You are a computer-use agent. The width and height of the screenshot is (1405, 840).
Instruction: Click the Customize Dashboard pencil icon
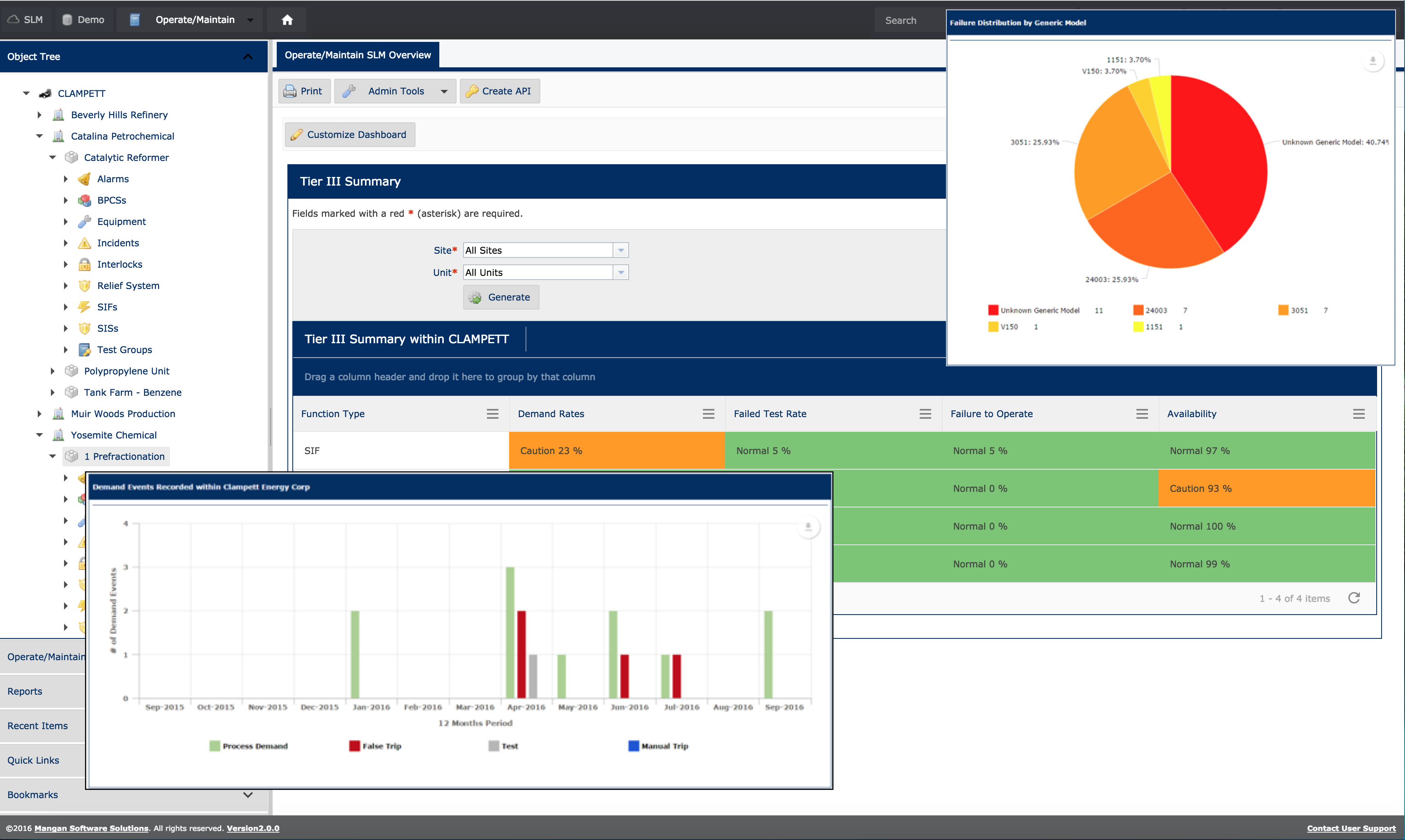[x=297, y=134]
